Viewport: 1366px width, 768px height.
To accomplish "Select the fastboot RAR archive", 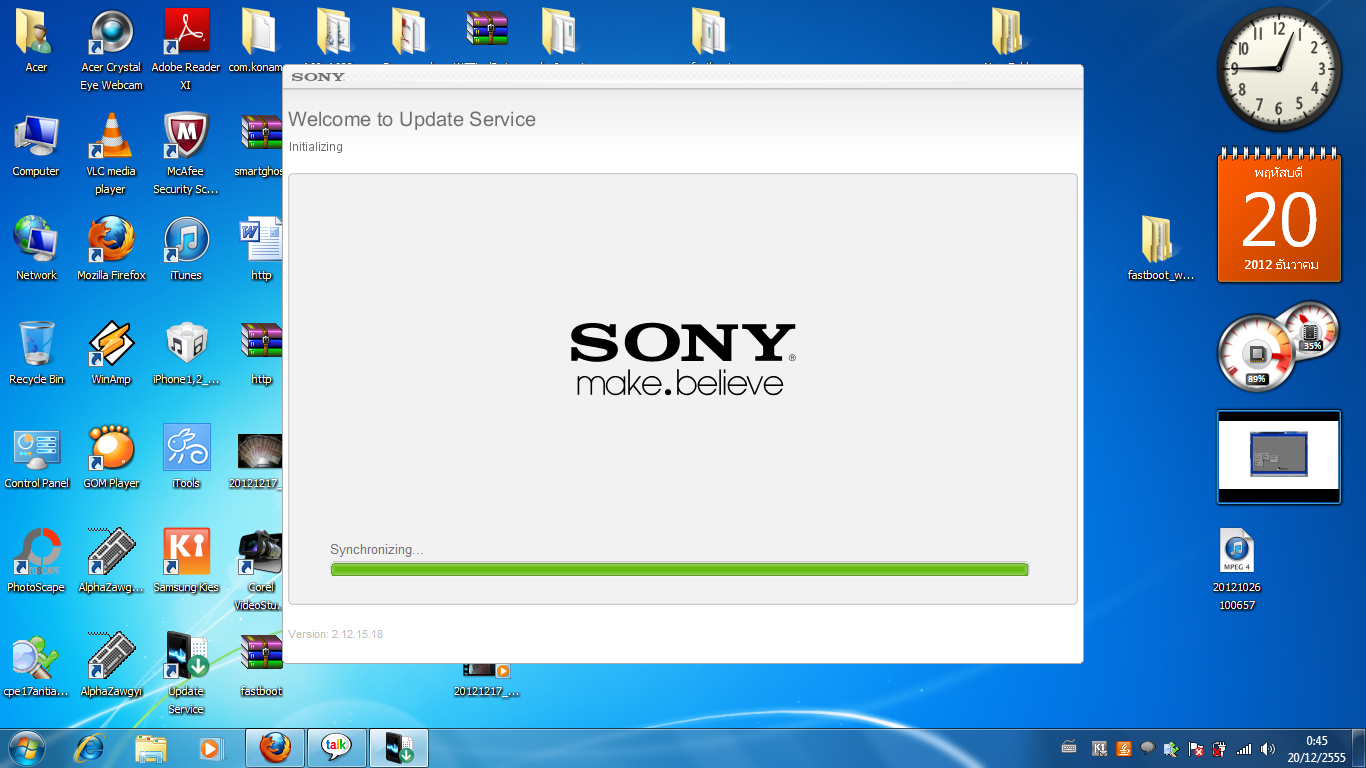I will [x=261, y=664].
